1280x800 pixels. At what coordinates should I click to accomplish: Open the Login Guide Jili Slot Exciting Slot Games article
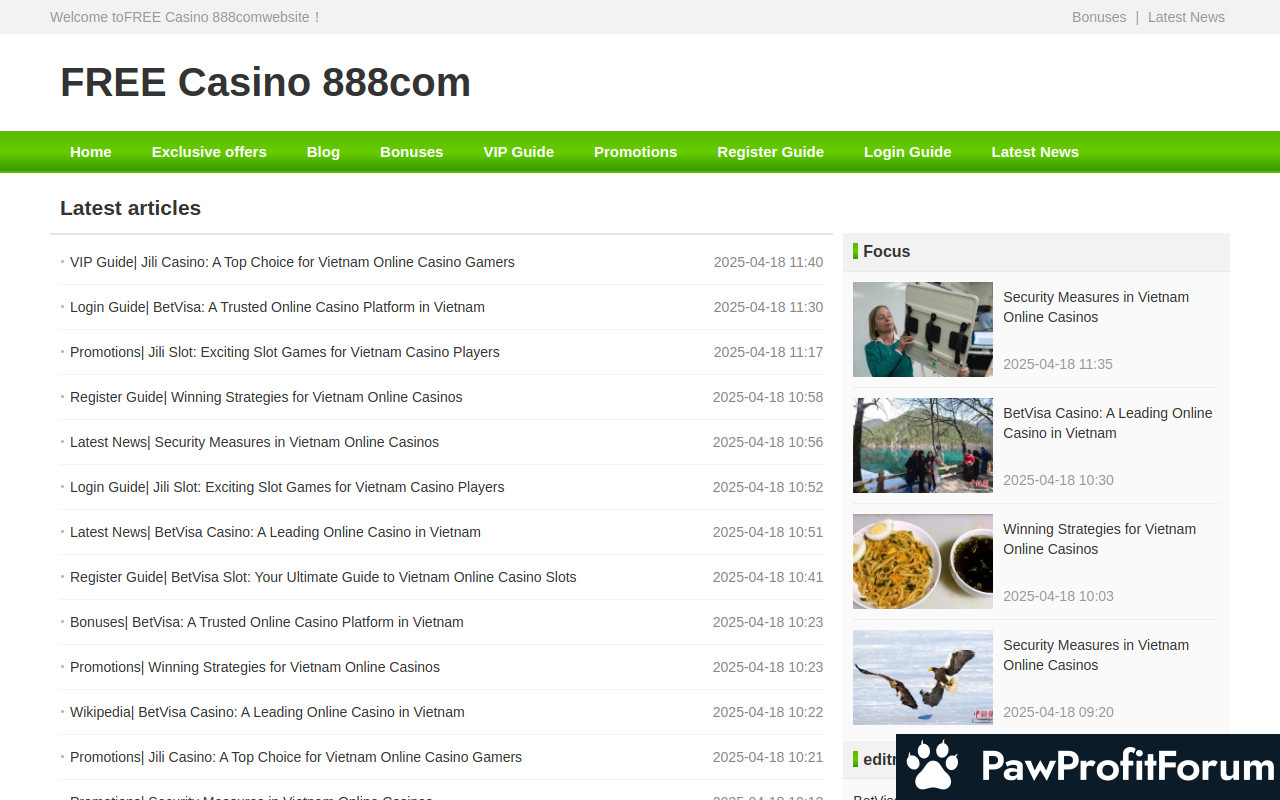tap(287, 487)
